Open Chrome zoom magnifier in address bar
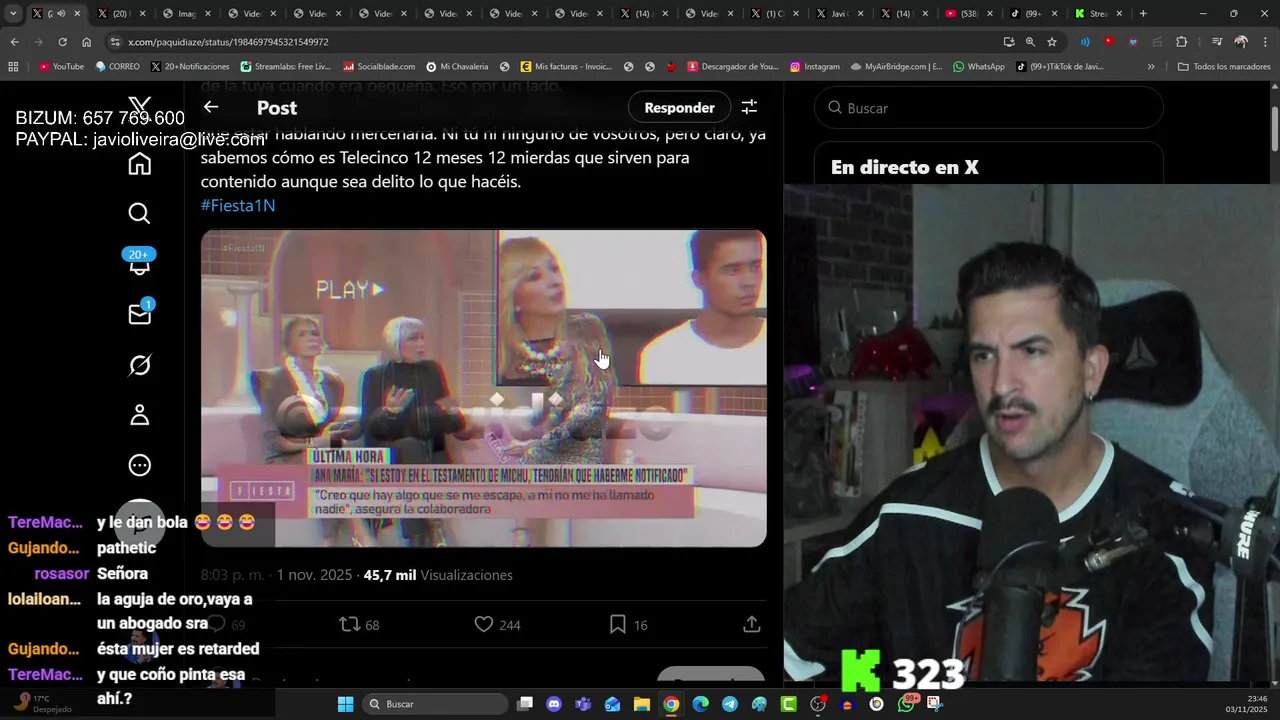 [1030, 42]
